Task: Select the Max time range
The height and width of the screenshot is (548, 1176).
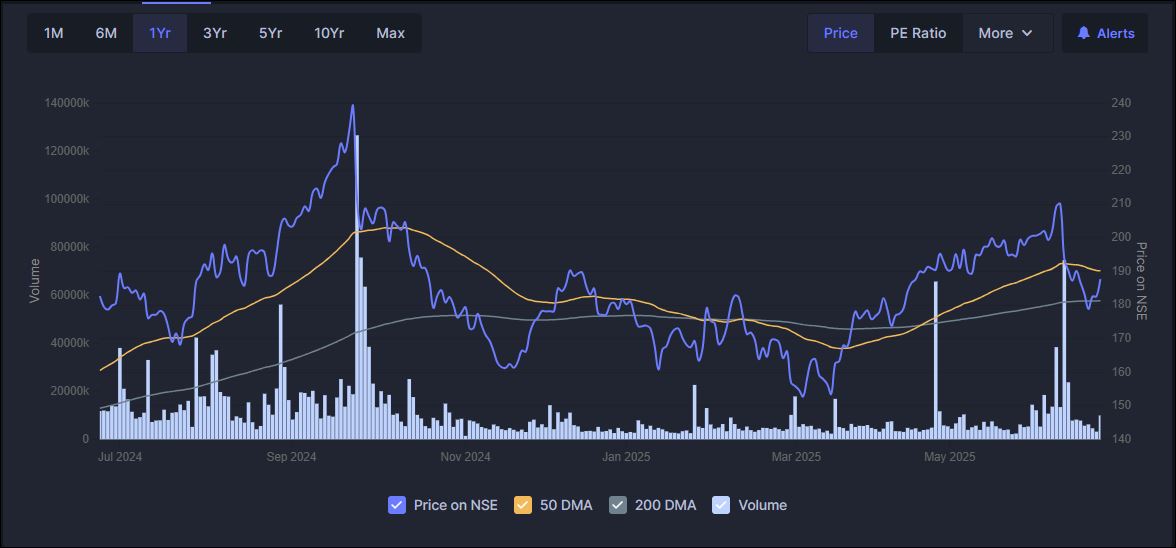Action: coord(390,33)
